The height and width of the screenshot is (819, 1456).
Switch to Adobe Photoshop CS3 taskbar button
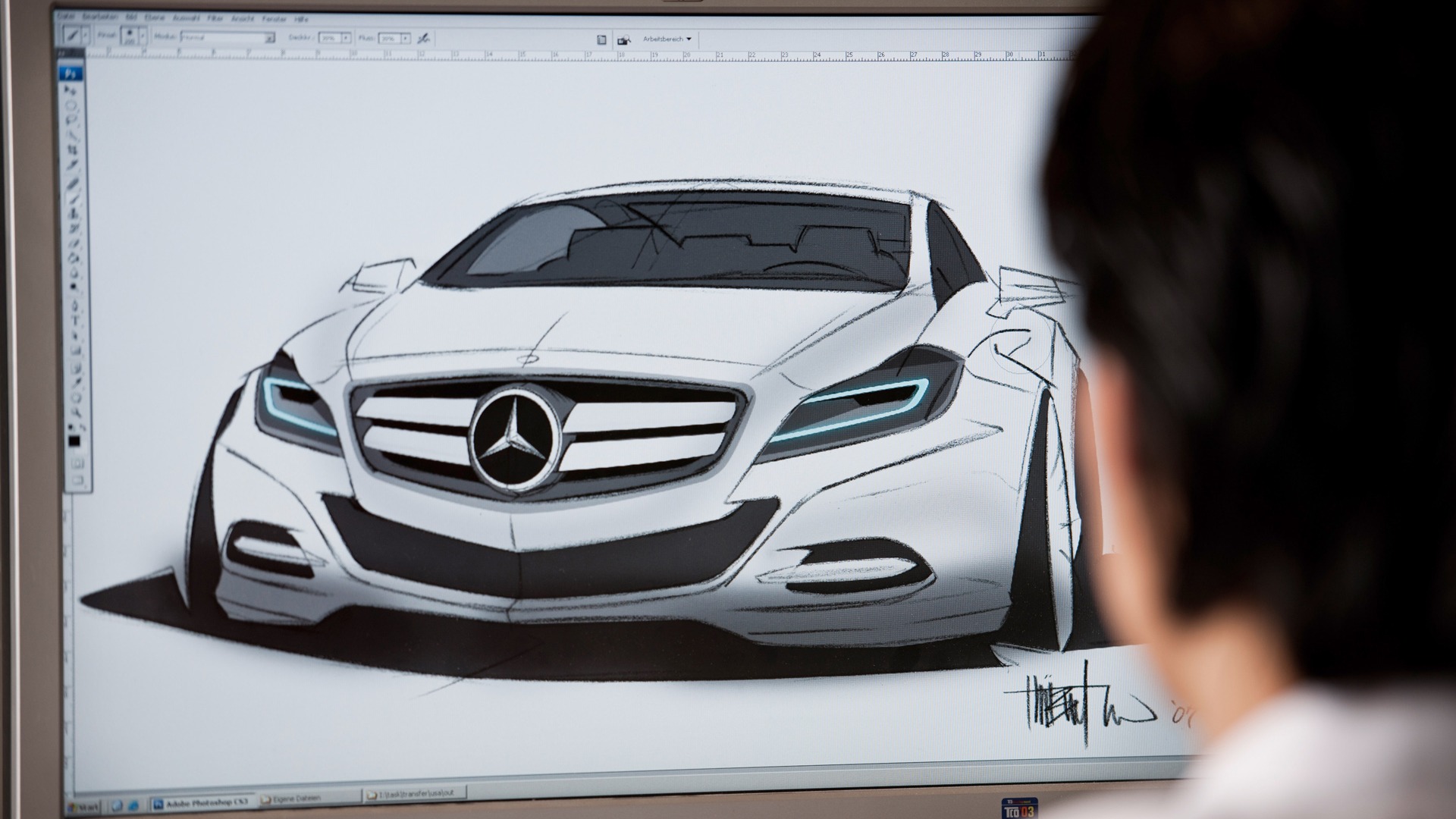203,802
